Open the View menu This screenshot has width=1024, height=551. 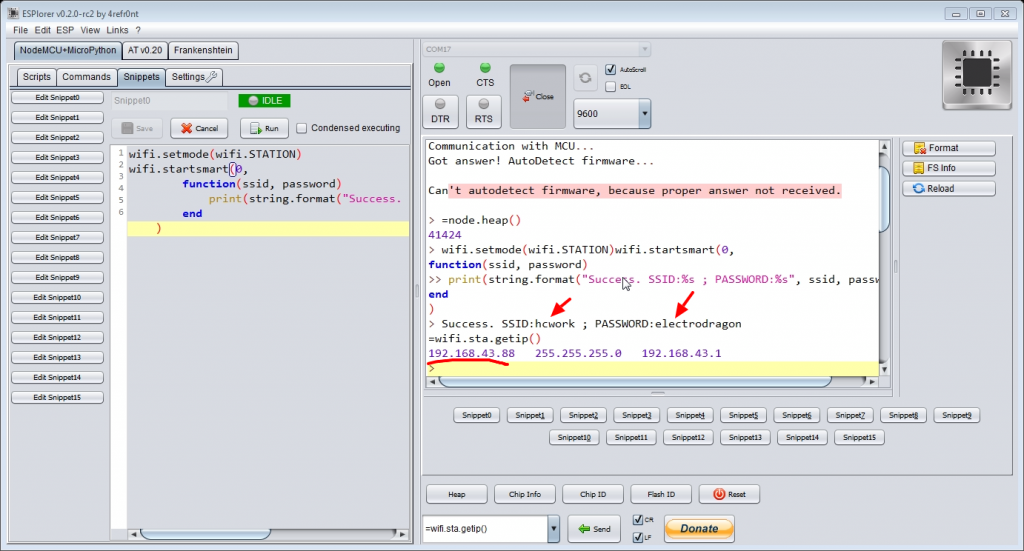pos(90,30)
